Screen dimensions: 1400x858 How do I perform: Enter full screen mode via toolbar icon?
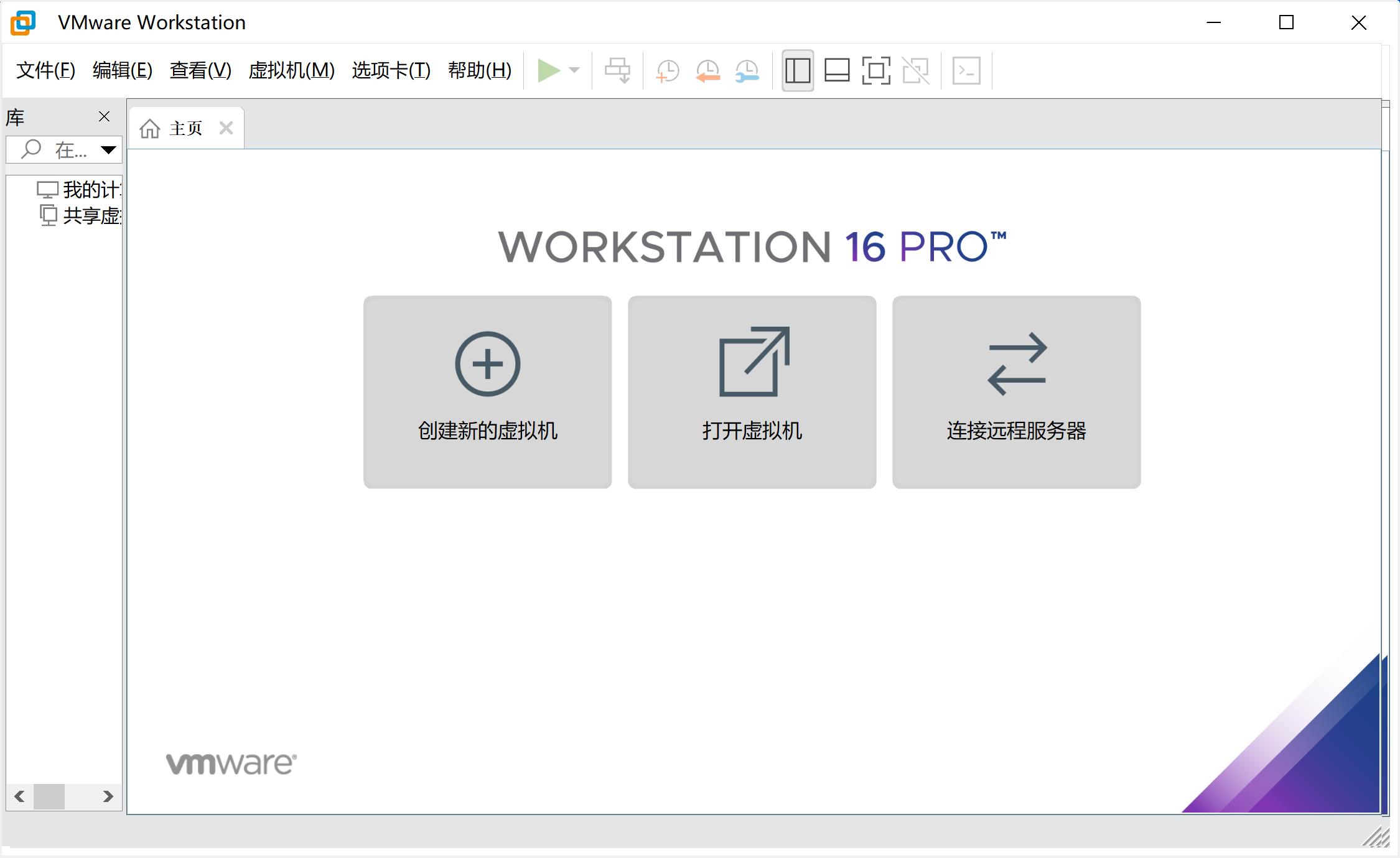point(876,70)
